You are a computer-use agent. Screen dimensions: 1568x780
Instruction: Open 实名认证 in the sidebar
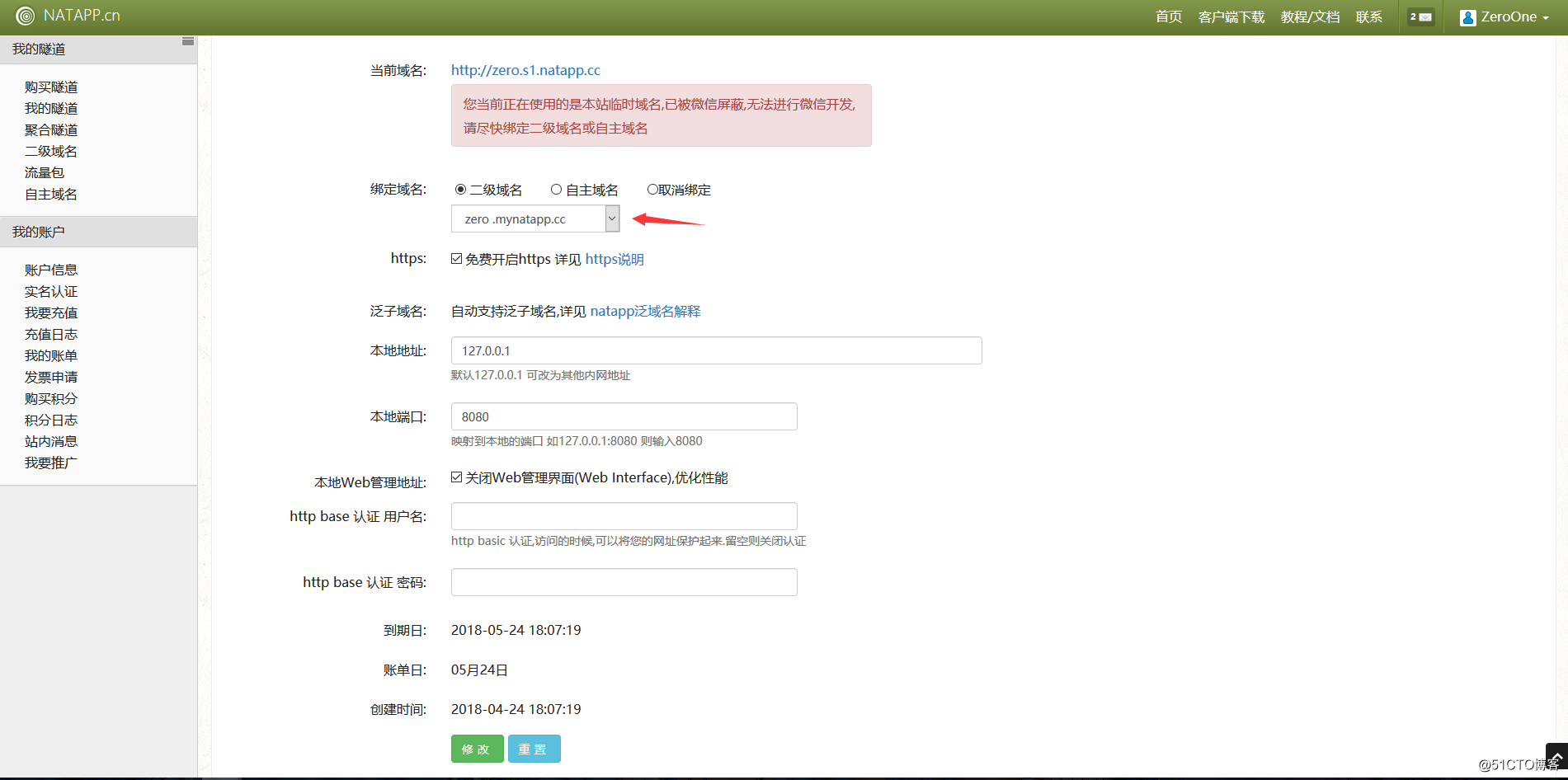point(51,291)
